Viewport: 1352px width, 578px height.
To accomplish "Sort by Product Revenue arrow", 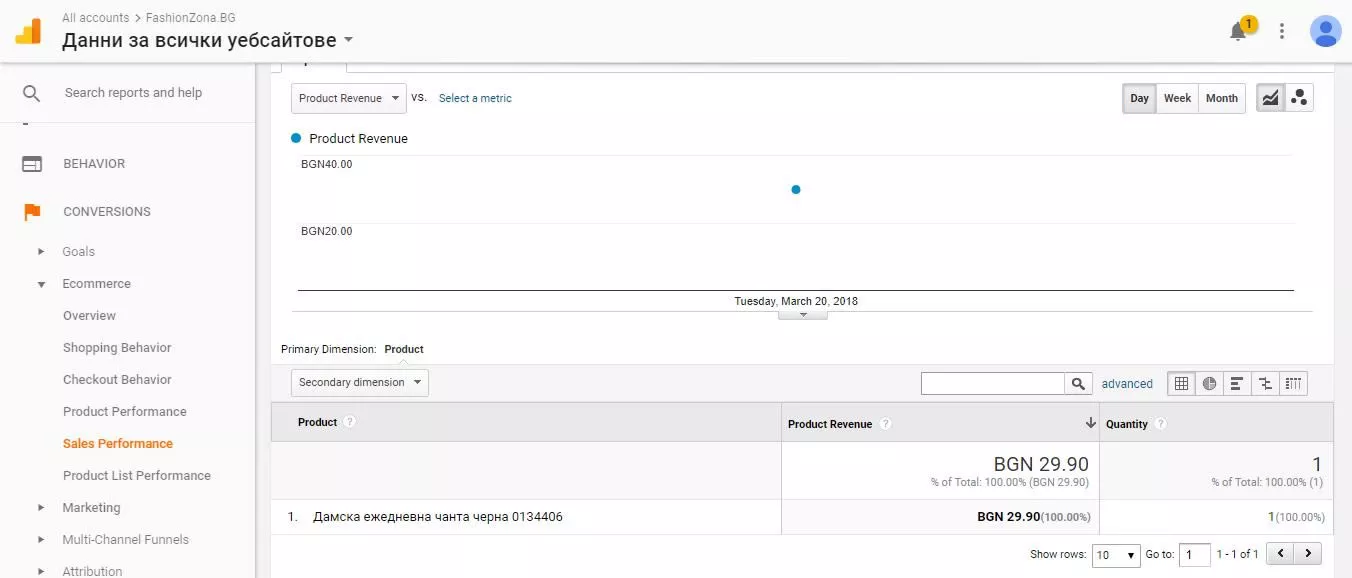I will coord(1090,423).
